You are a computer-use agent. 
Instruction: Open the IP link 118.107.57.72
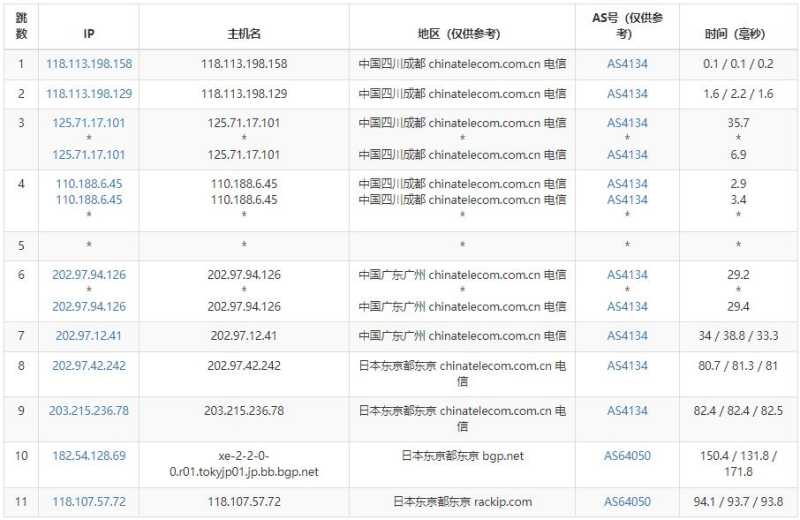pos(89,502)
